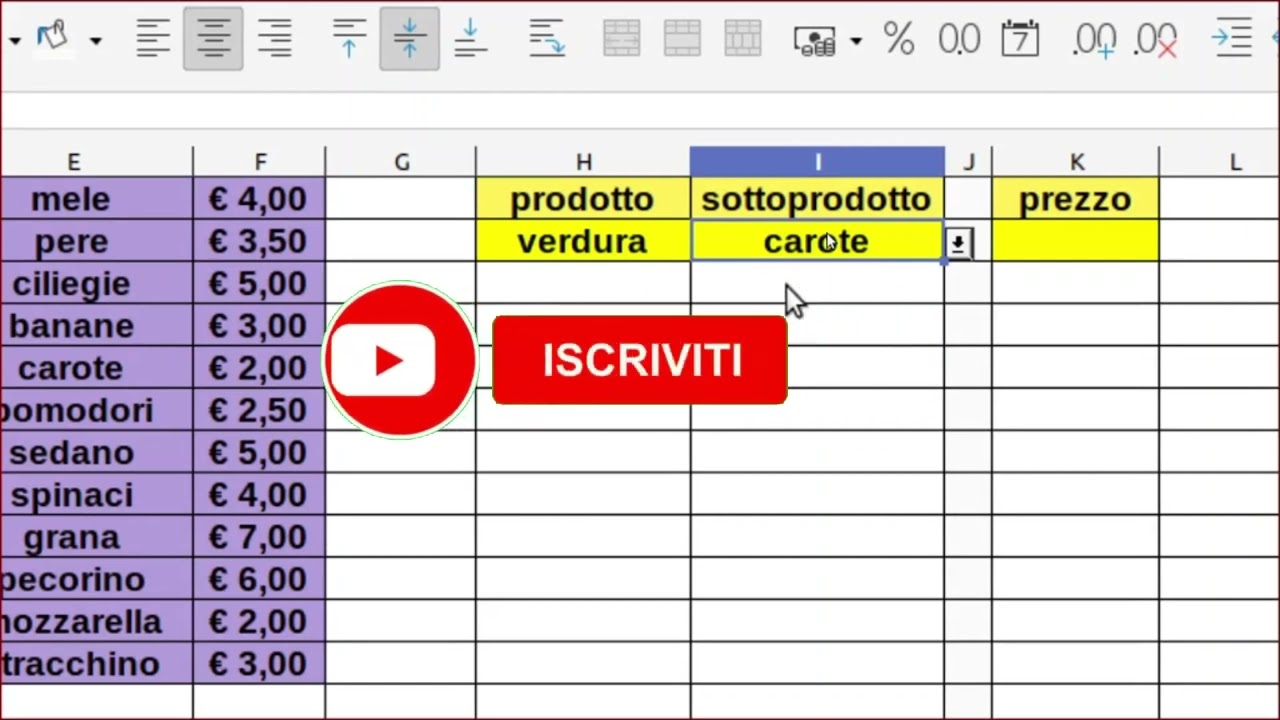Select column I header
This screenshot has height=720, width=1280.
(817, 161)
